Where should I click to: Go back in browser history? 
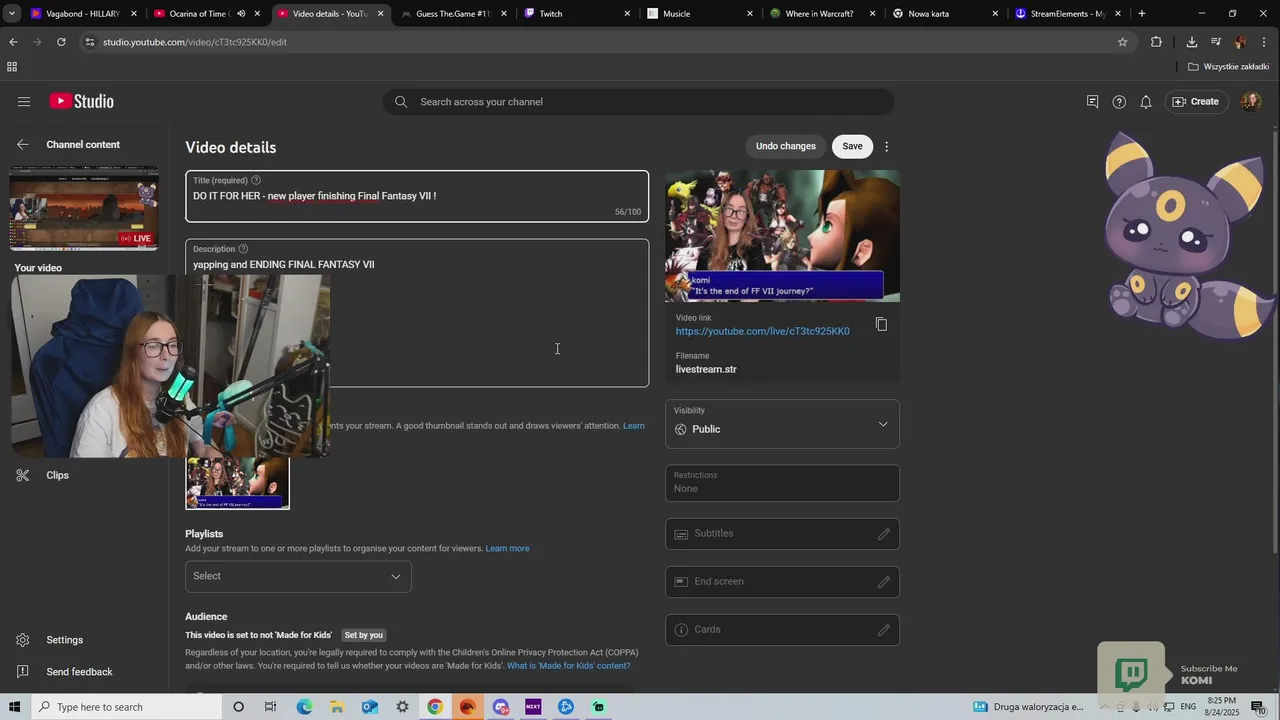[x=13, y=42]
